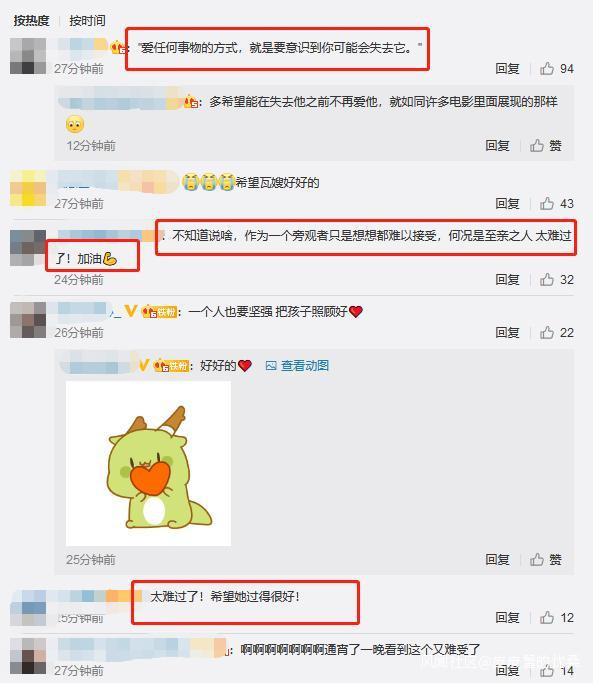Reply to 希望瓦嫂好好的 comment

point(507,203)
